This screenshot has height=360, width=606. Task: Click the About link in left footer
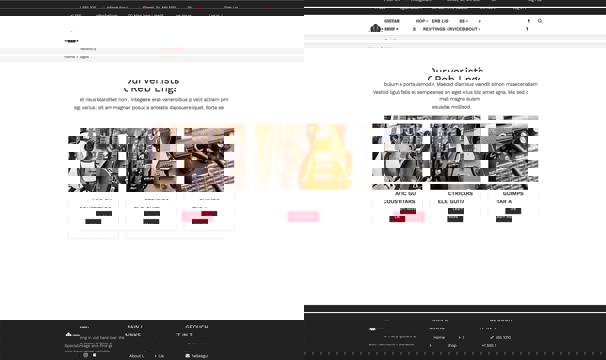(136, 356)
